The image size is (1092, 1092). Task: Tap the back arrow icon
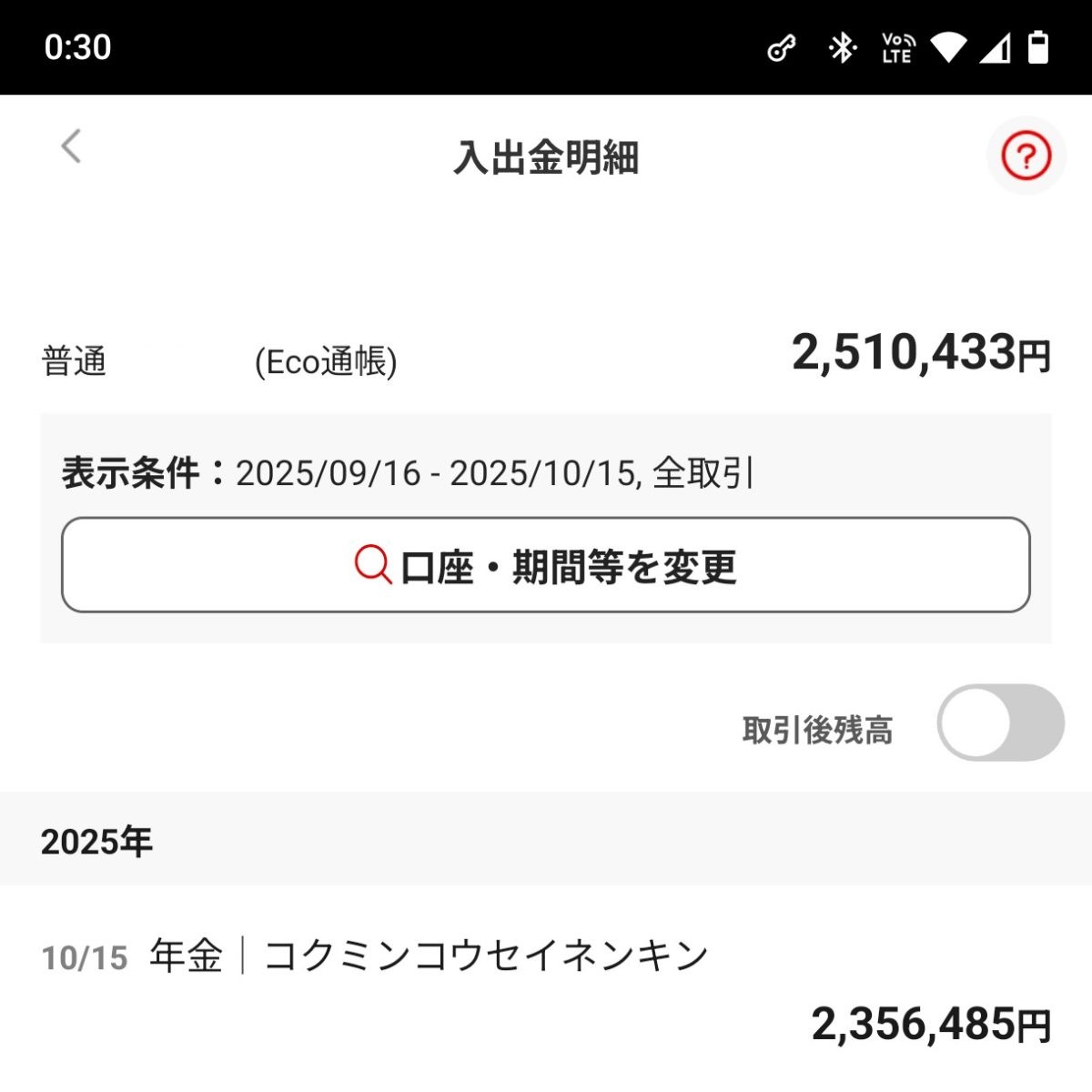(71, 147)
